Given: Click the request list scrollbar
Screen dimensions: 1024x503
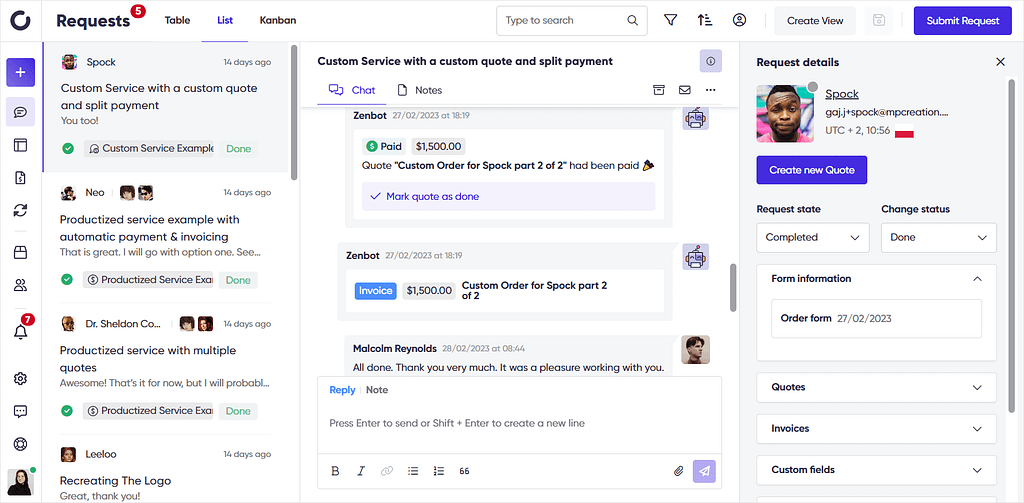Looking at the screenshot, I should tap(295, 111).
